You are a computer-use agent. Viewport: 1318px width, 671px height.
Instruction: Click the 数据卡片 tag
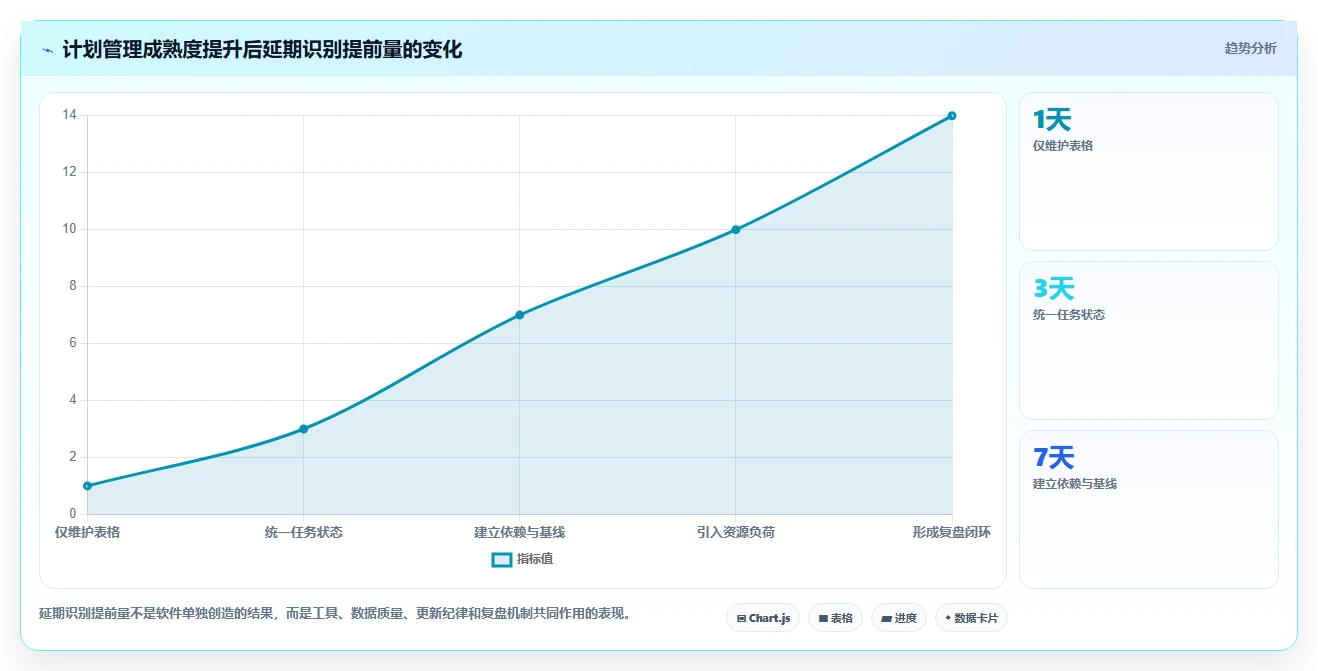(x=971, y=618)
